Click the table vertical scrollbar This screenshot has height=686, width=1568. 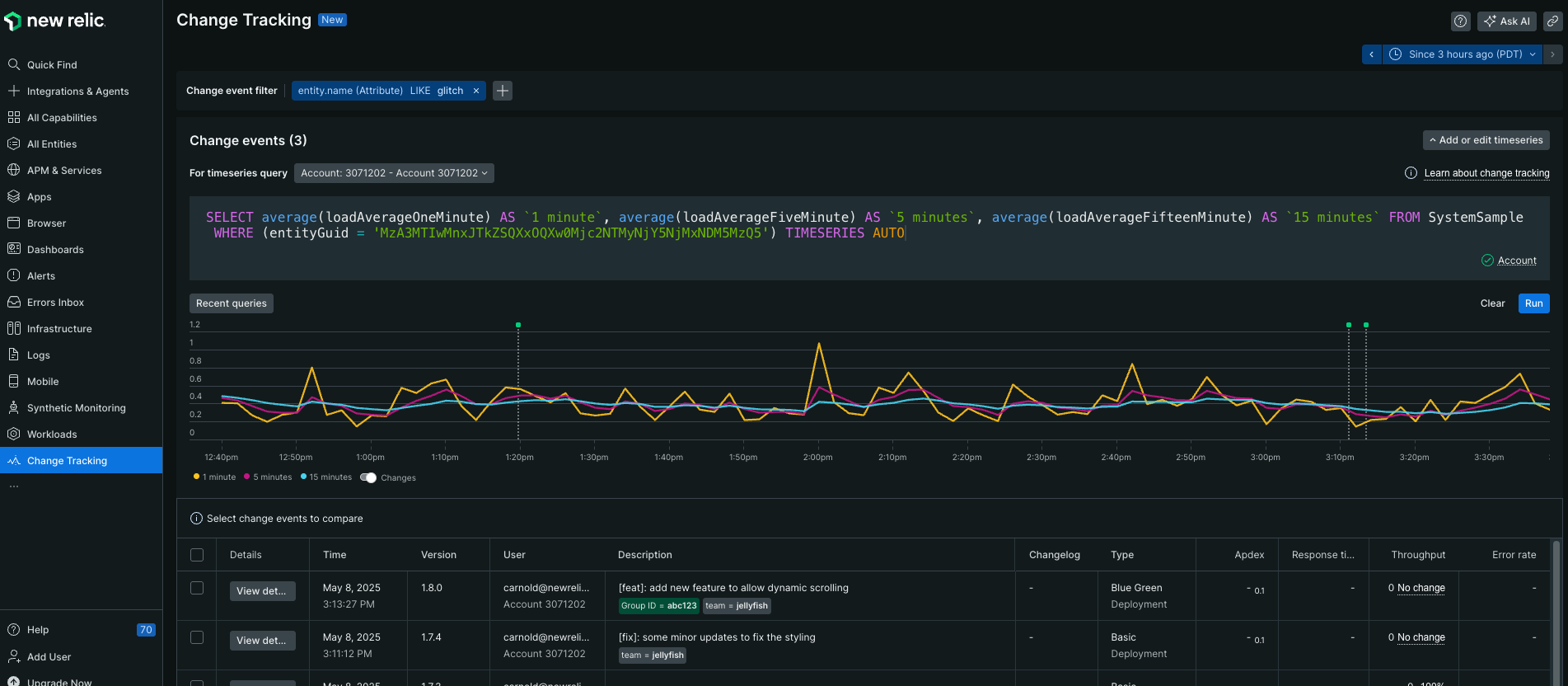click(x=1556, y=612)
